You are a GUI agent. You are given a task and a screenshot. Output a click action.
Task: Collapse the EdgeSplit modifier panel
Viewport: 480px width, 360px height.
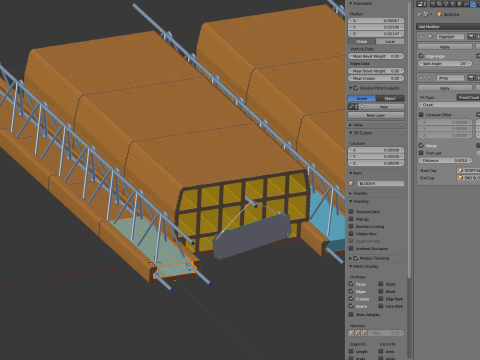pyautogui.click(x=421, y=37)
